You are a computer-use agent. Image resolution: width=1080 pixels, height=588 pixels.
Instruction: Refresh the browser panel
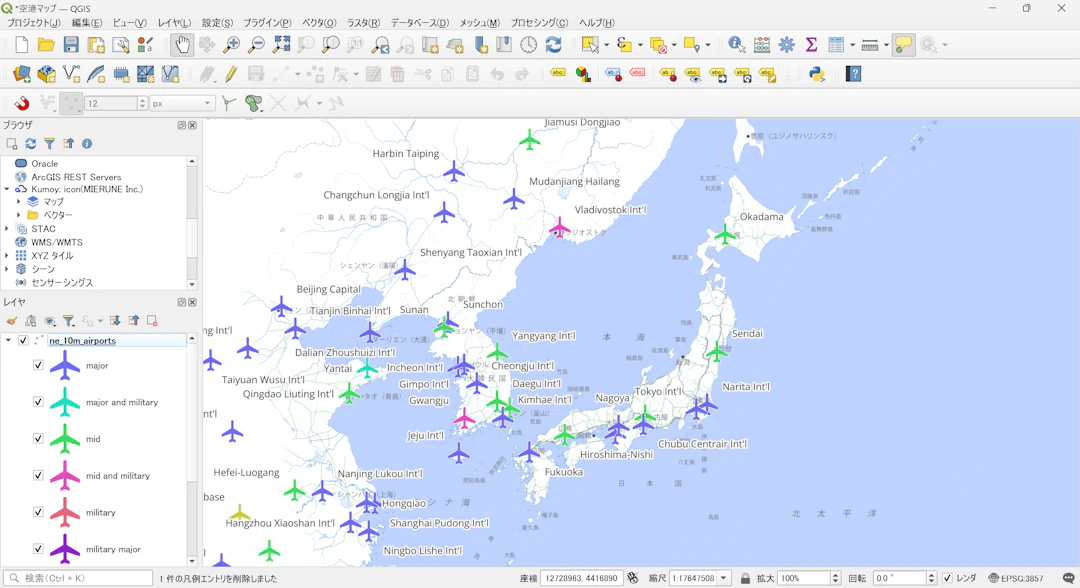(31, 144)
